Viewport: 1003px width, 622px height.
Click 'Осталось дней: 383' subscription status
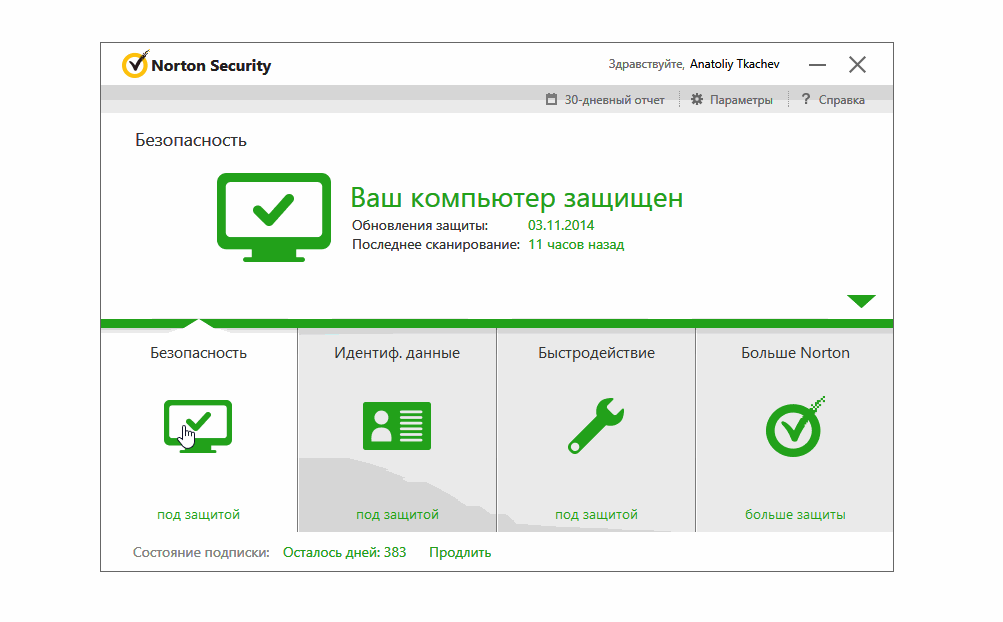344,552
